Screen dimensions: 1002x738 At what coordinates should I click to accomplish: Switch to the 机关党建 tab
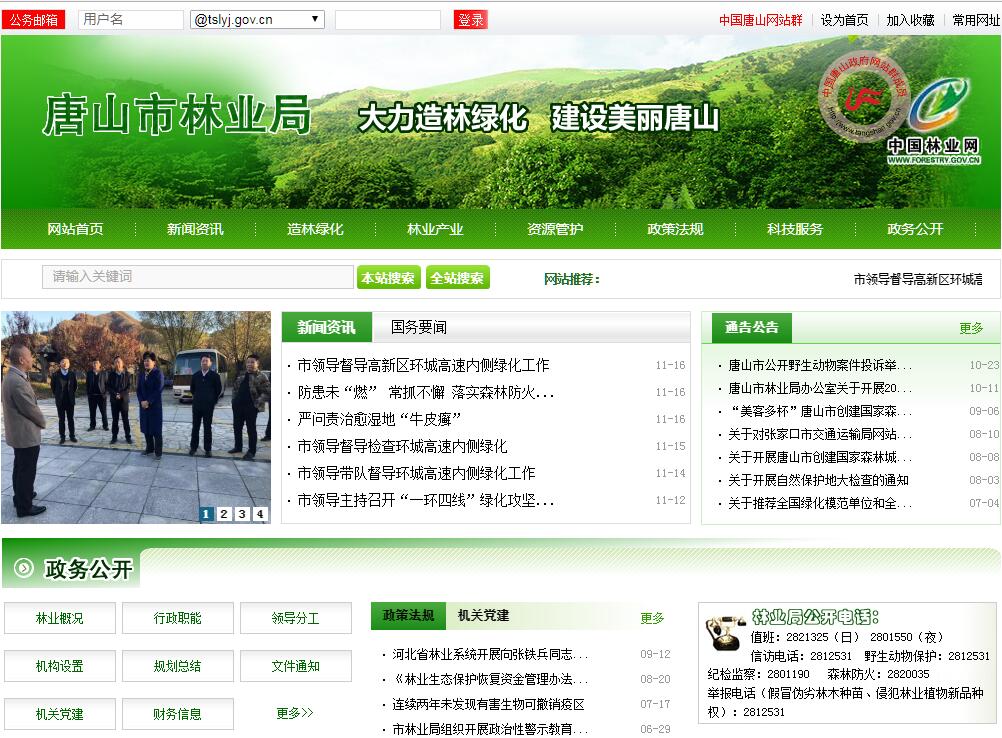[483, 615]
